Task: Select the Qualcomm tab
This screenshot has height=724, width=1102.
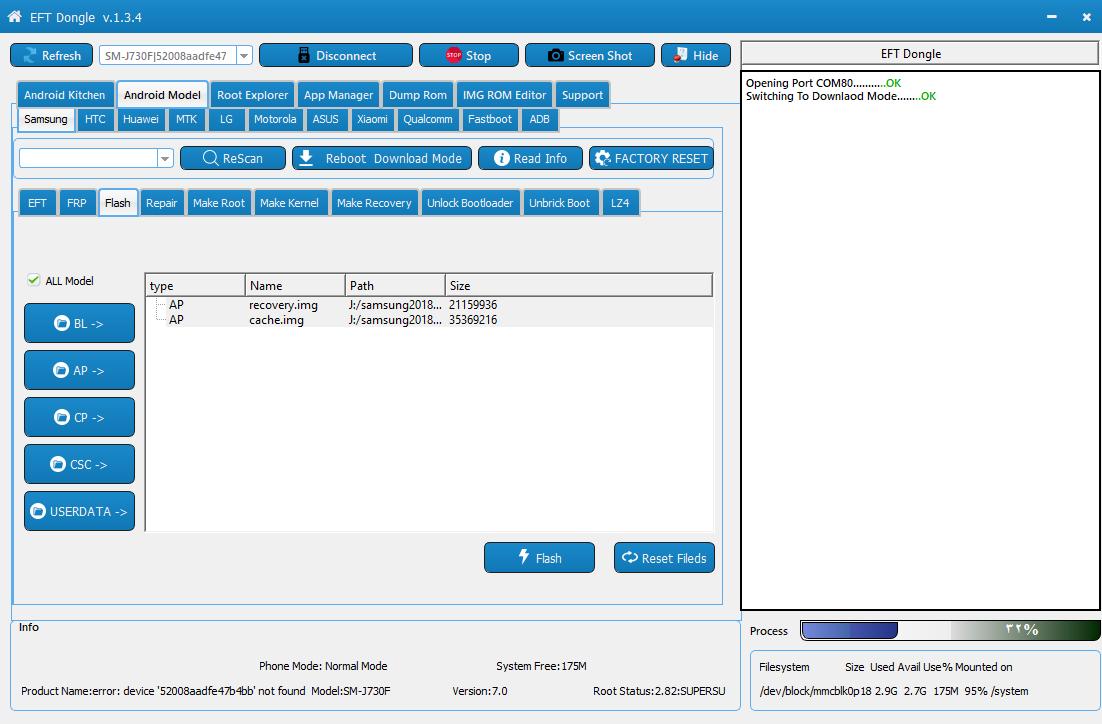Action: (x=428, y=119)
